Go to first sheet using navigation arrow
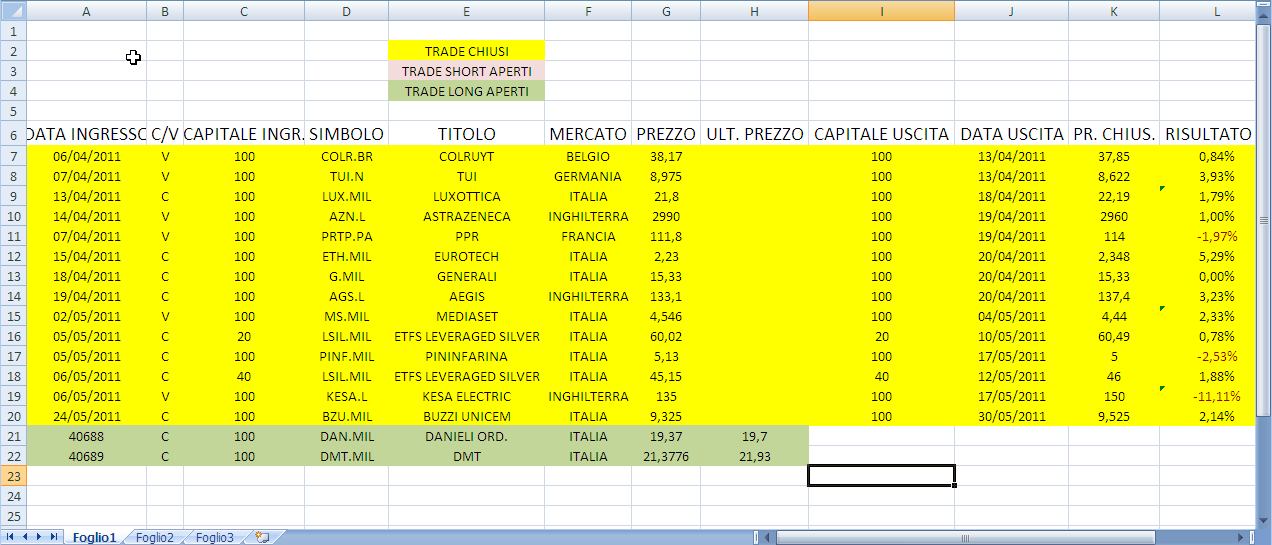This screenshot has width=1272, height=545. pyautogui.click(x=12, y=537)
